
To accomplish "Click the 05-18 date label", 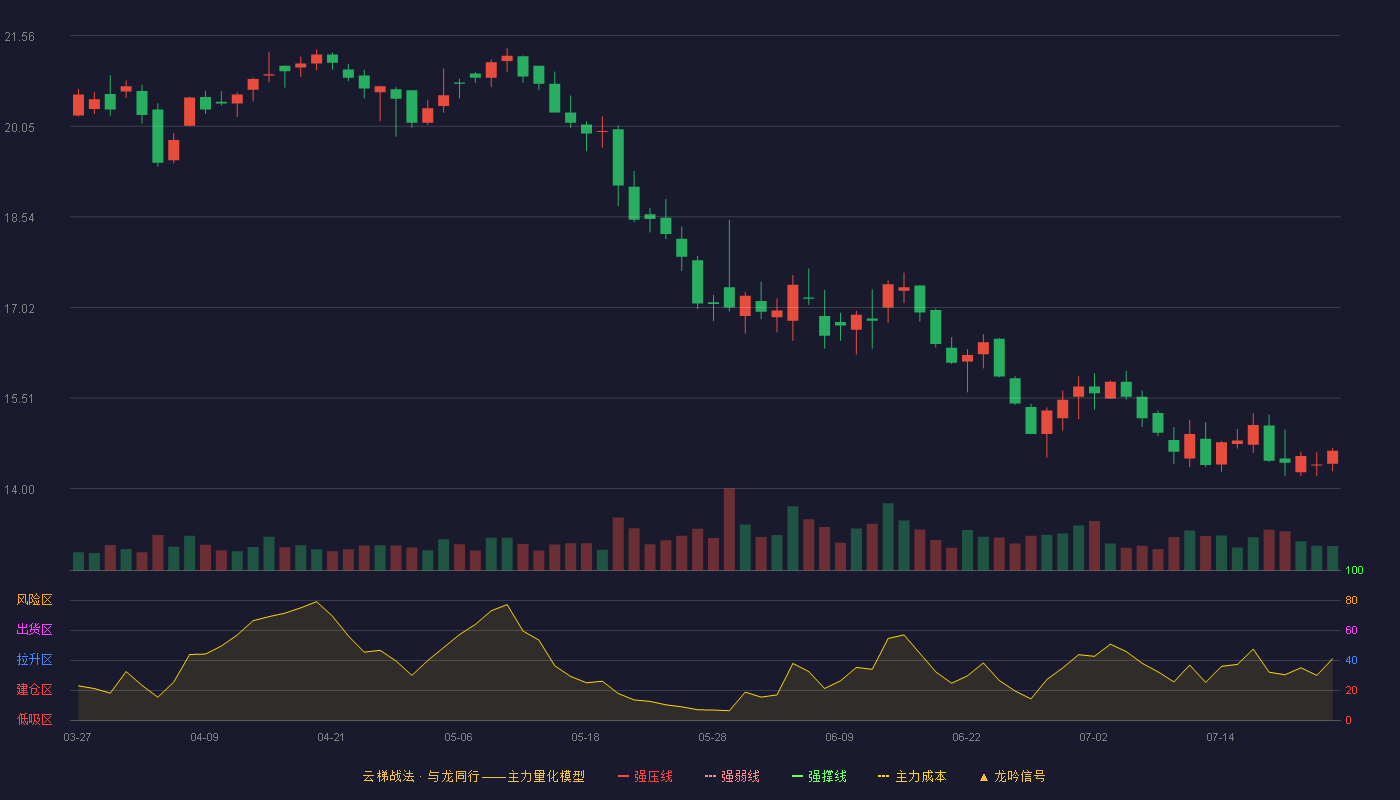I will pos(585,737).
